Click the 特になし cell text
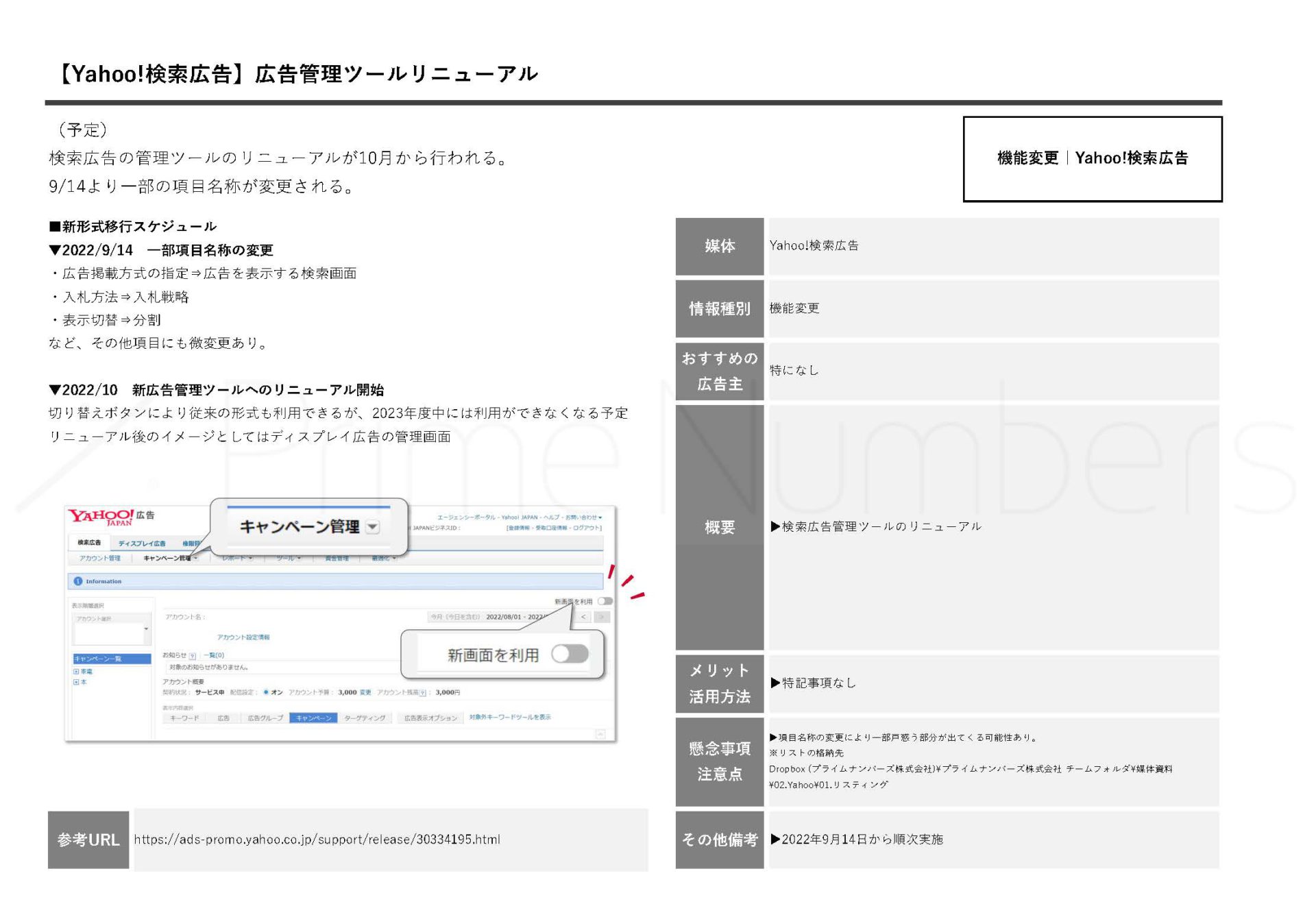This screenshot has height=906, width=1316. pos(794,370)
